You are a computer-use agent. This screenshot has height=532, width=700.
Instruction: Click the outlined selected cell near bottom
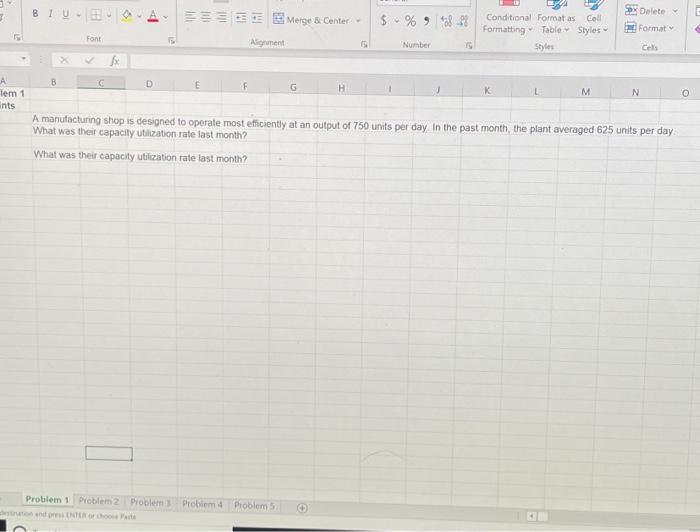[109, 453]
